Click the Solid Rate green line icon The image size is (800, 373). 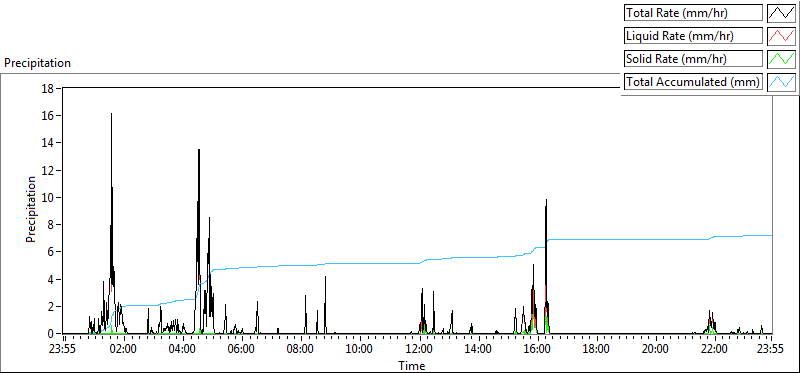[781, 59]
